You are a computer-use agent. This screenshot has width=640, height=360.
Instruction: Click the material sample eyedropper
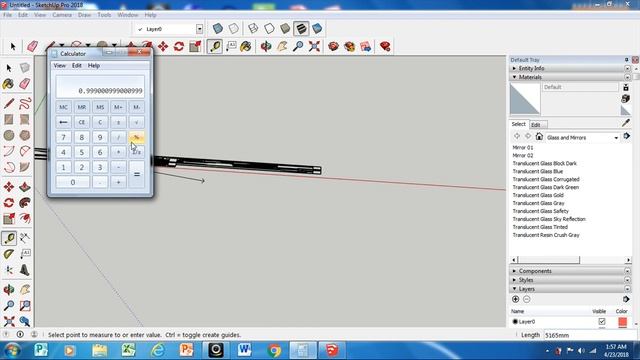(x=626, y=123)
